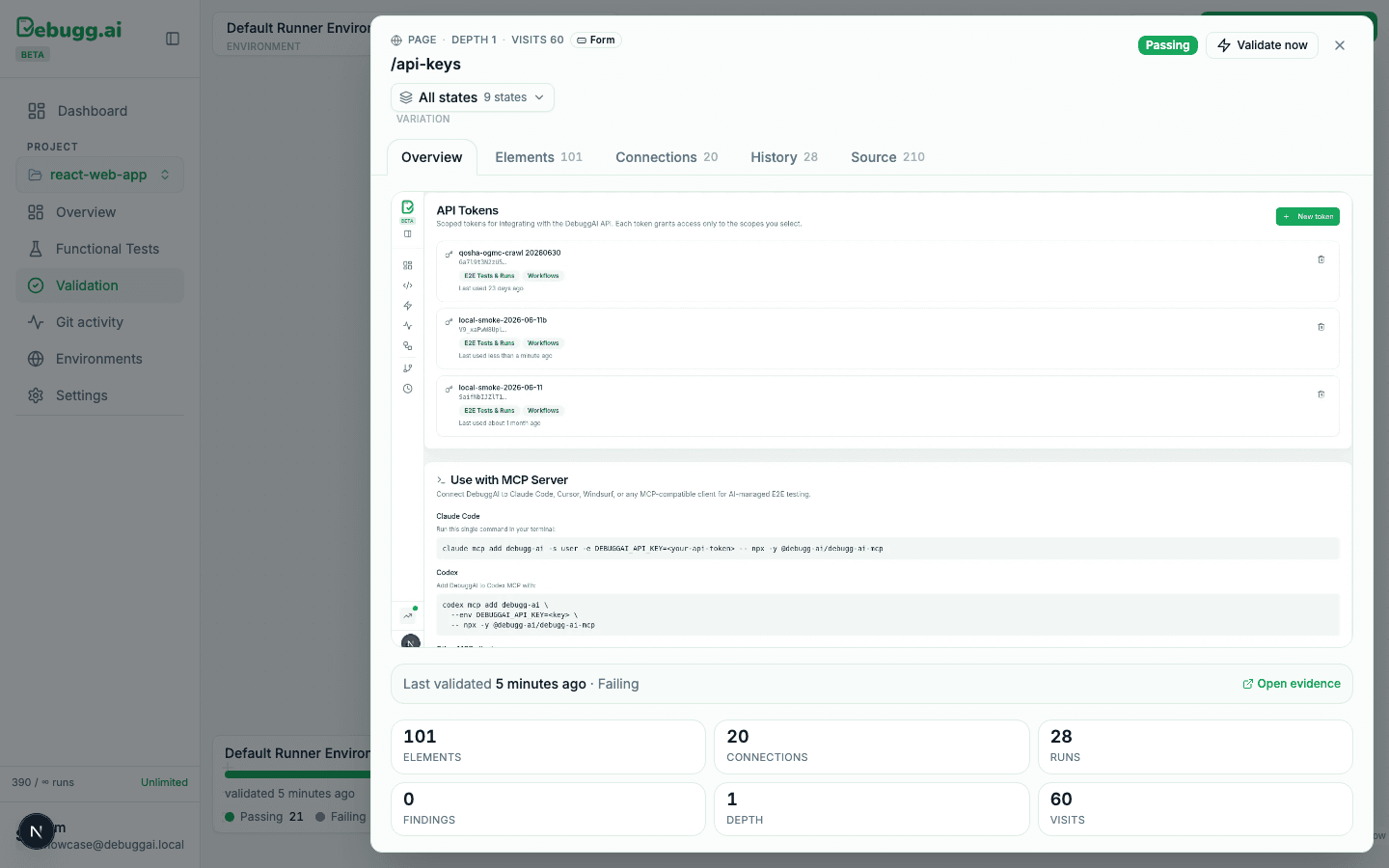Viewport: 1389px width, 868px height.
Task: Open Settings via the gear icon
Action: pos(36,395)
